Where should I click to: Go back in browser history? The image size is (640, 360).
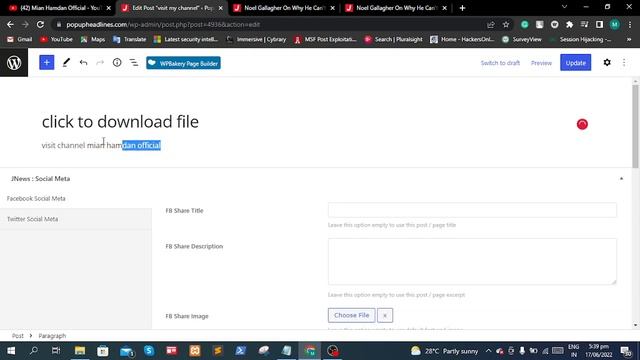click(10, 24)
